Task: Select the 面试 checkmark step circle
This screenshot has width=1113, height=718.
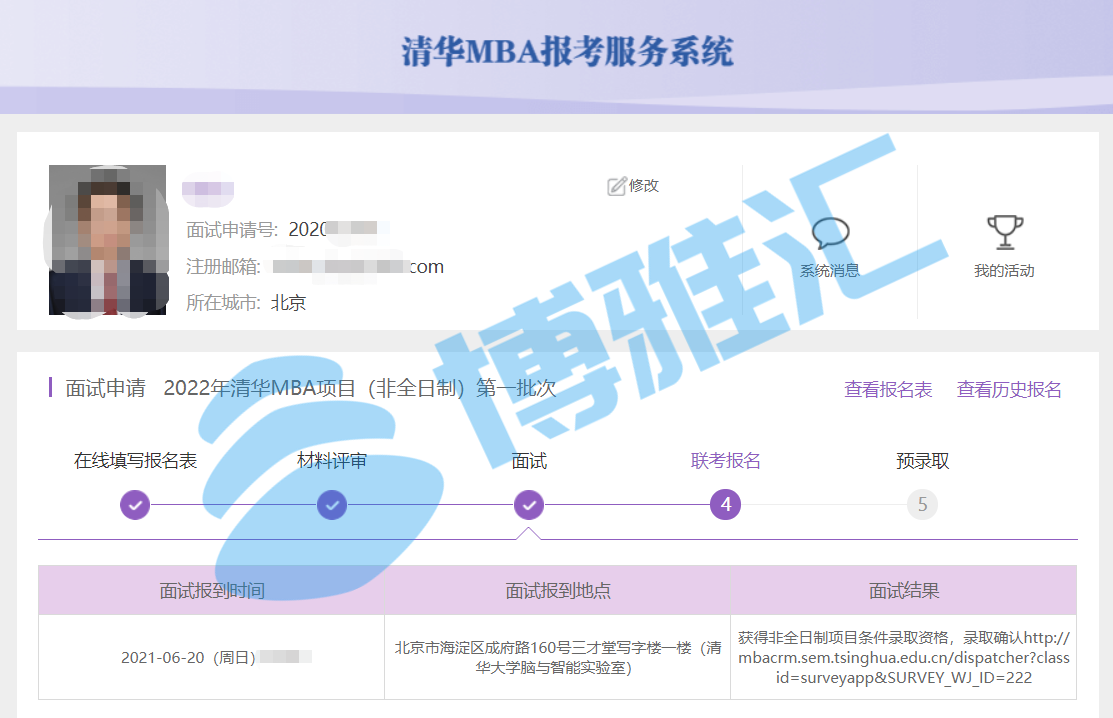Action: pyautogui.click(x=529, y=504)
